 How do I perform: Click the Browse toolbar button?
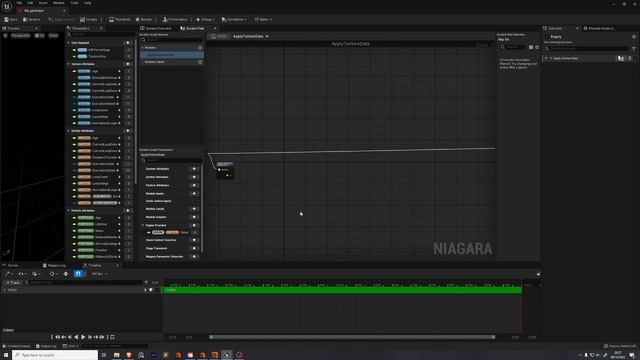click(32, 20)
